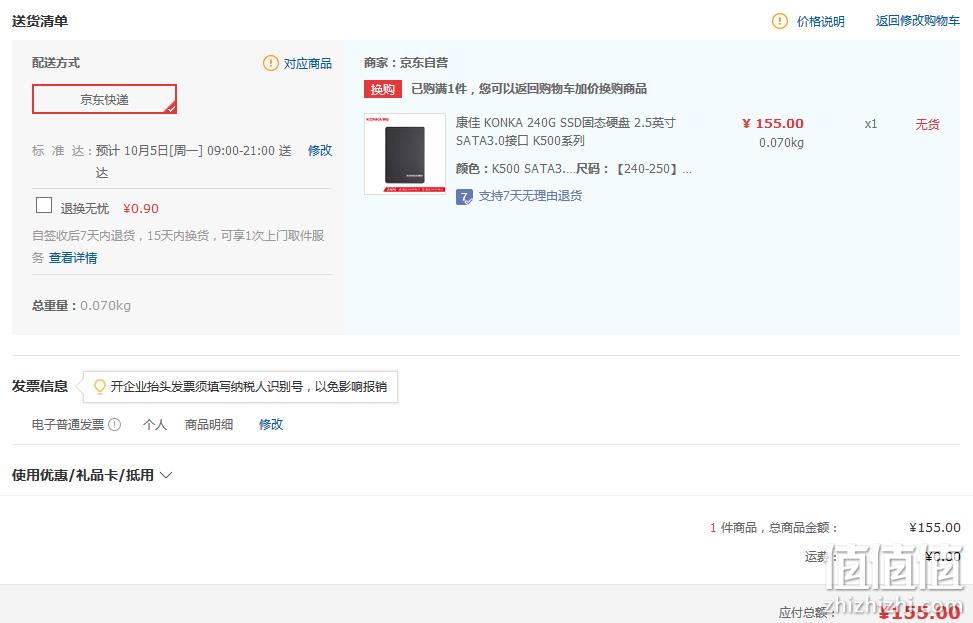This screenshot has height=623, width=973.
Task: Click 总重量 0.070kg text
Action: click(81, 305)
